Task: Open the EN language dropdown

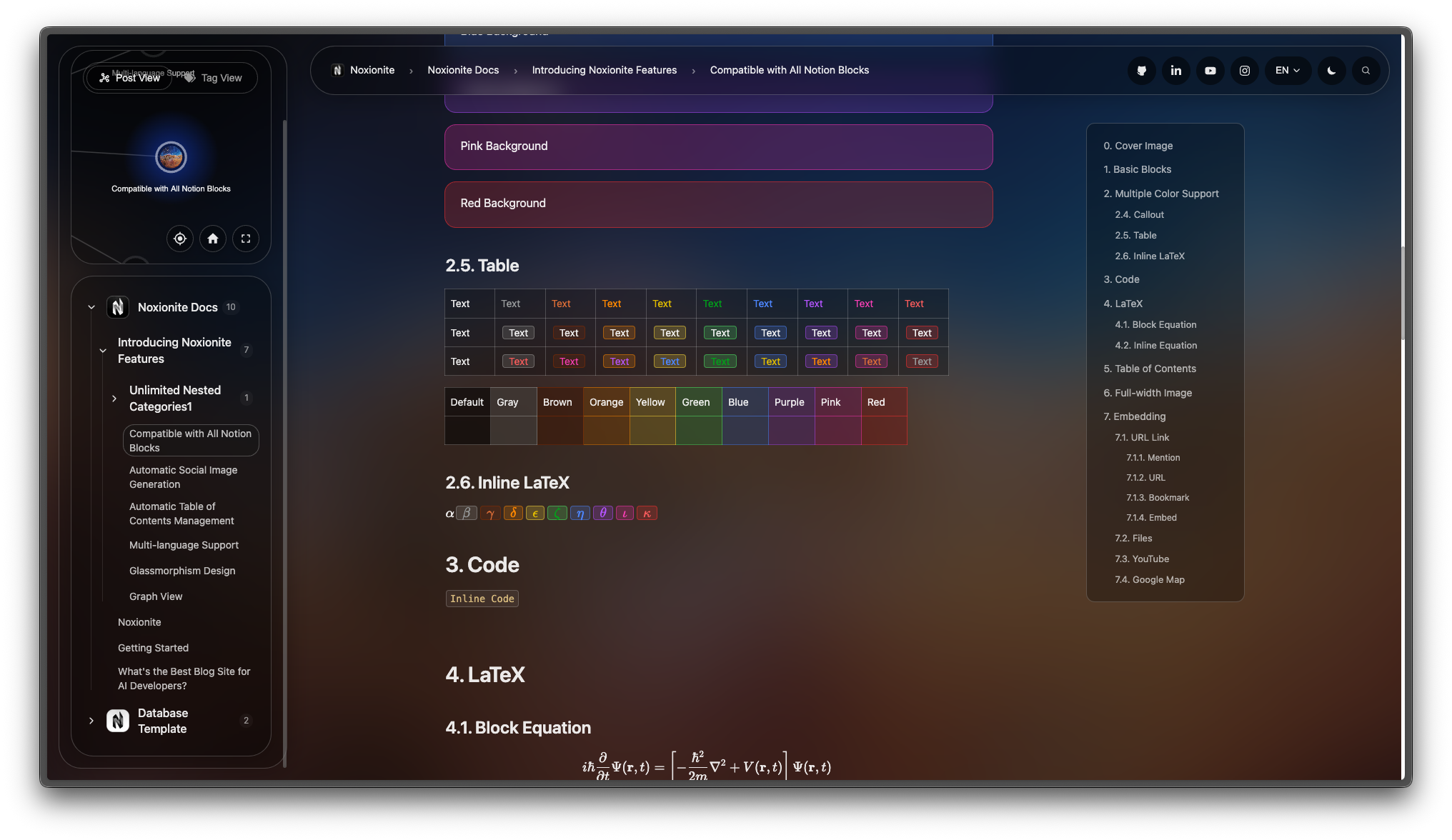Action: (1287, 71)
